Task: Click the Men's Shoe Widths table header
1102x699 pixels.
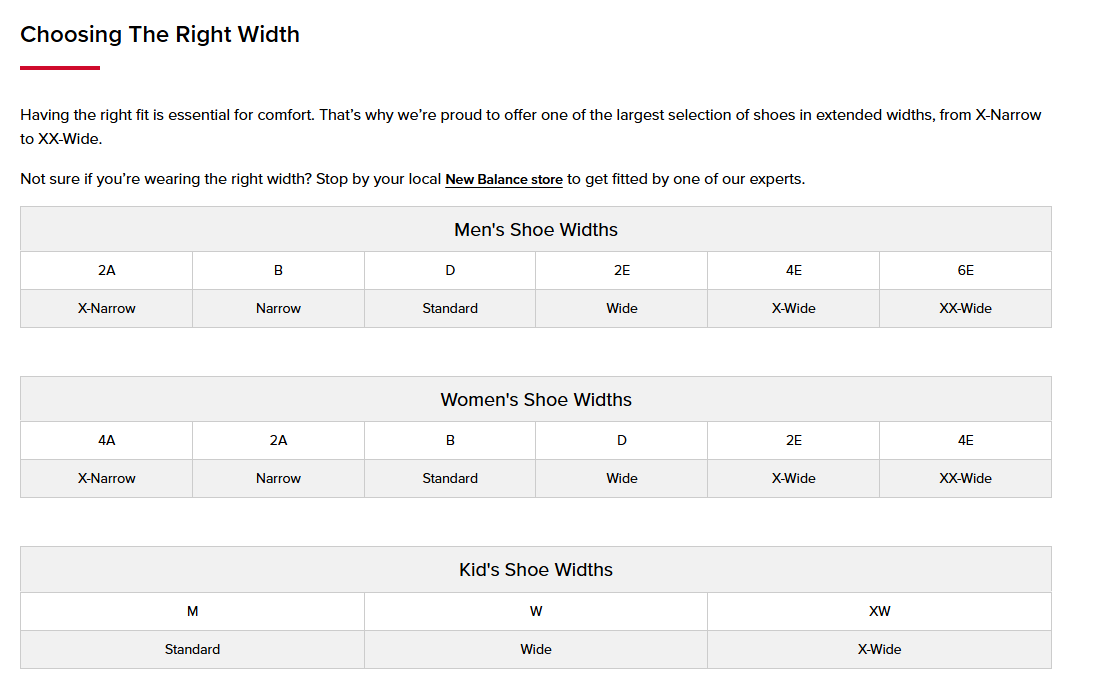Action: click(536, 230)
